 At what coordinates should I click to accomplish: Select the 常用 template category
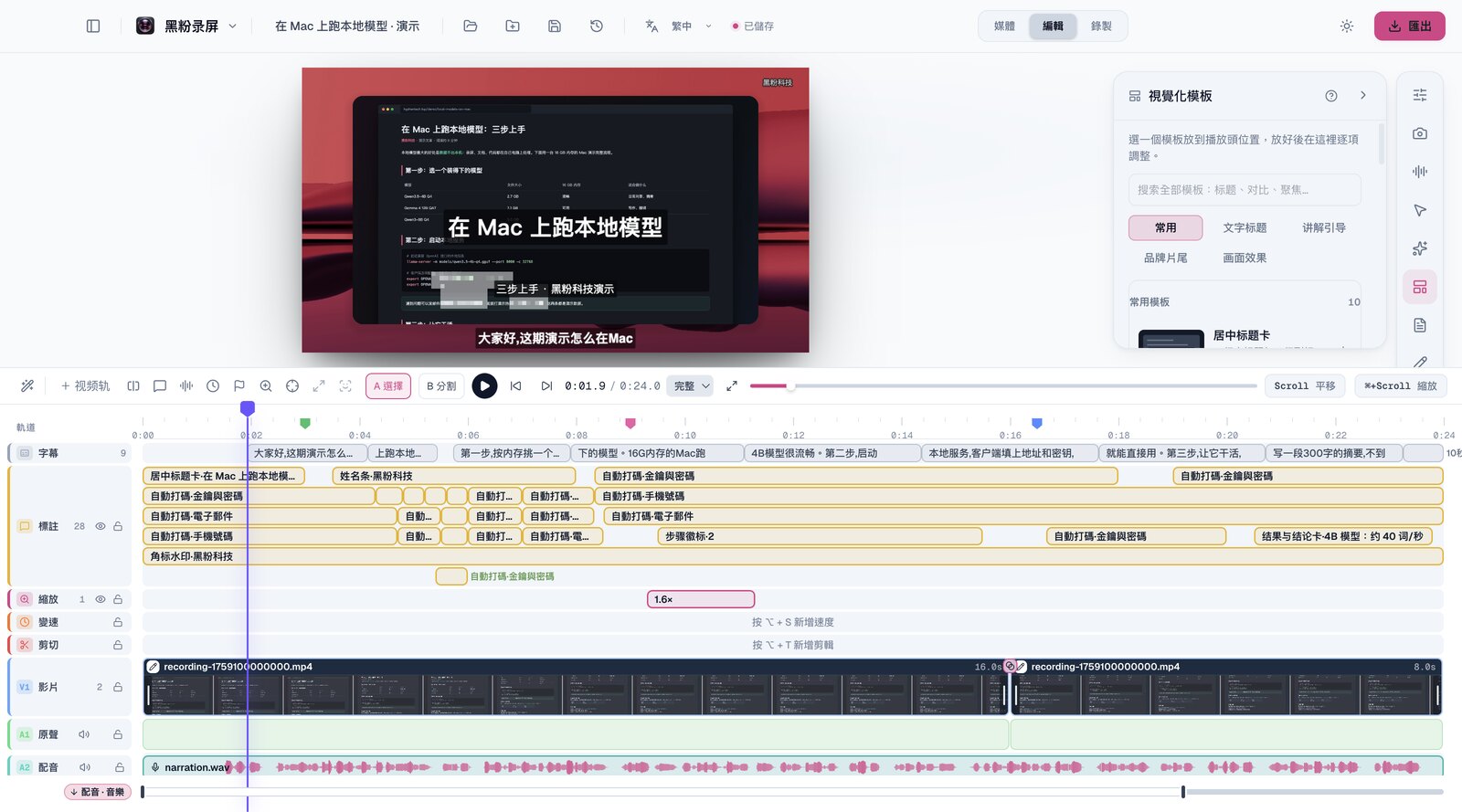(x=1165, y=227)
